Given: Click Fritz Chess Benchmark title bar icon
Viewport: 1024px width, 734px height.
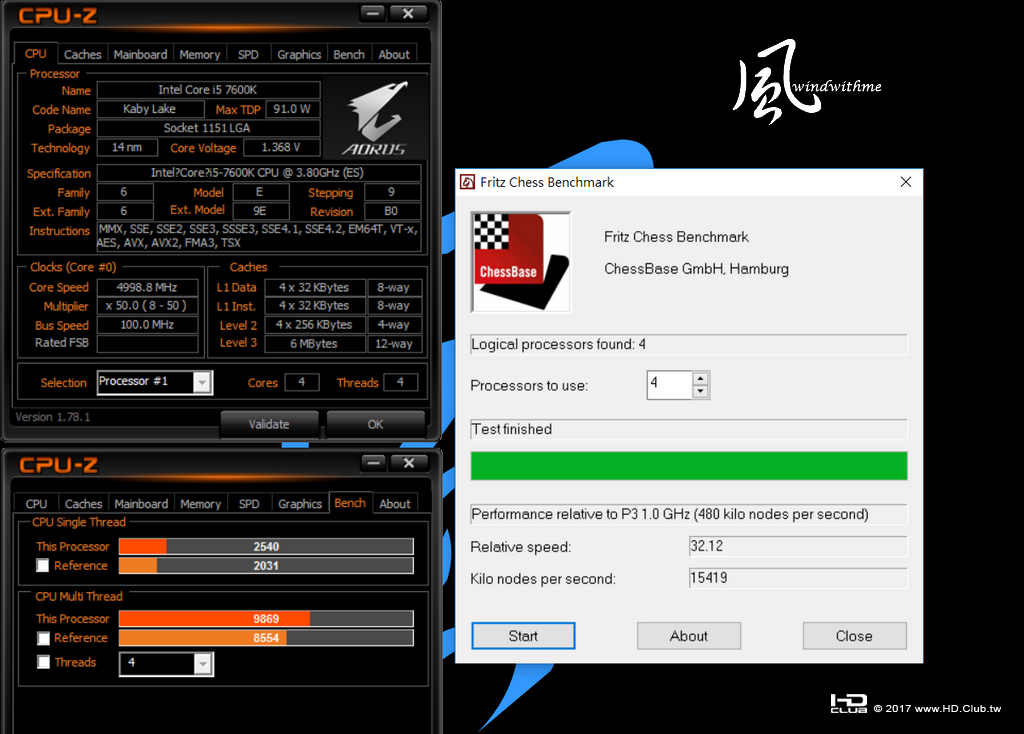Looking at the screenshot, I should 468,182.
